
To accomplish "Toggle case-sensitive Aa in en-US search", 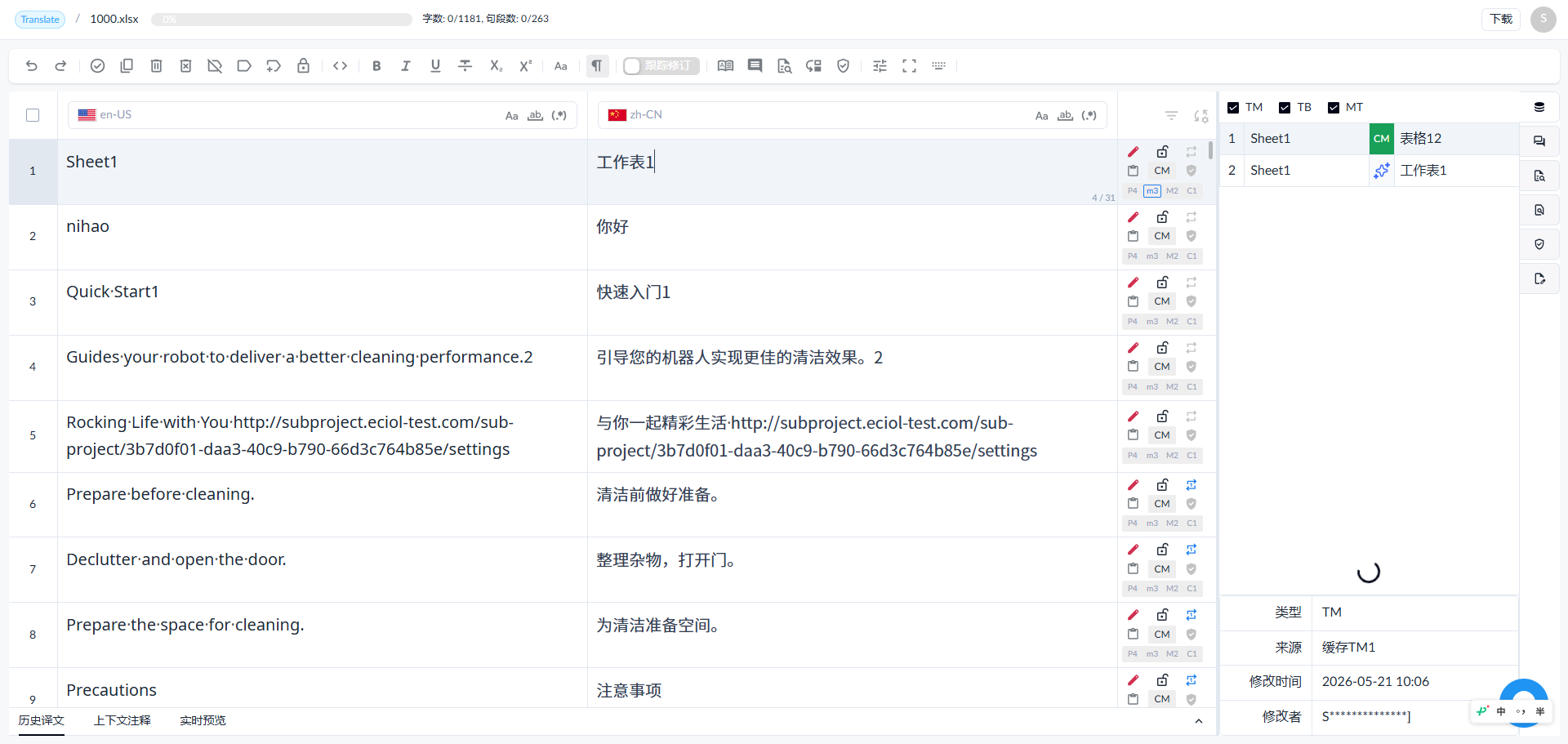I will tap(511, 116).
